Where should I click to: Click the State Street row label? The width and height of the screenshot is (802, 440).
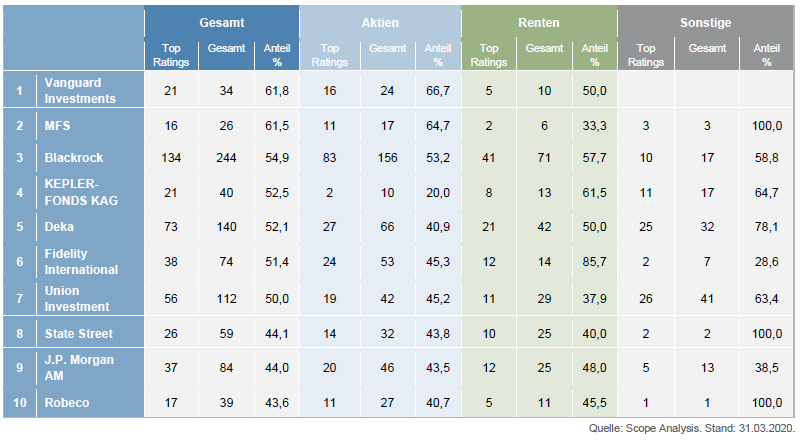coord(79,333)
